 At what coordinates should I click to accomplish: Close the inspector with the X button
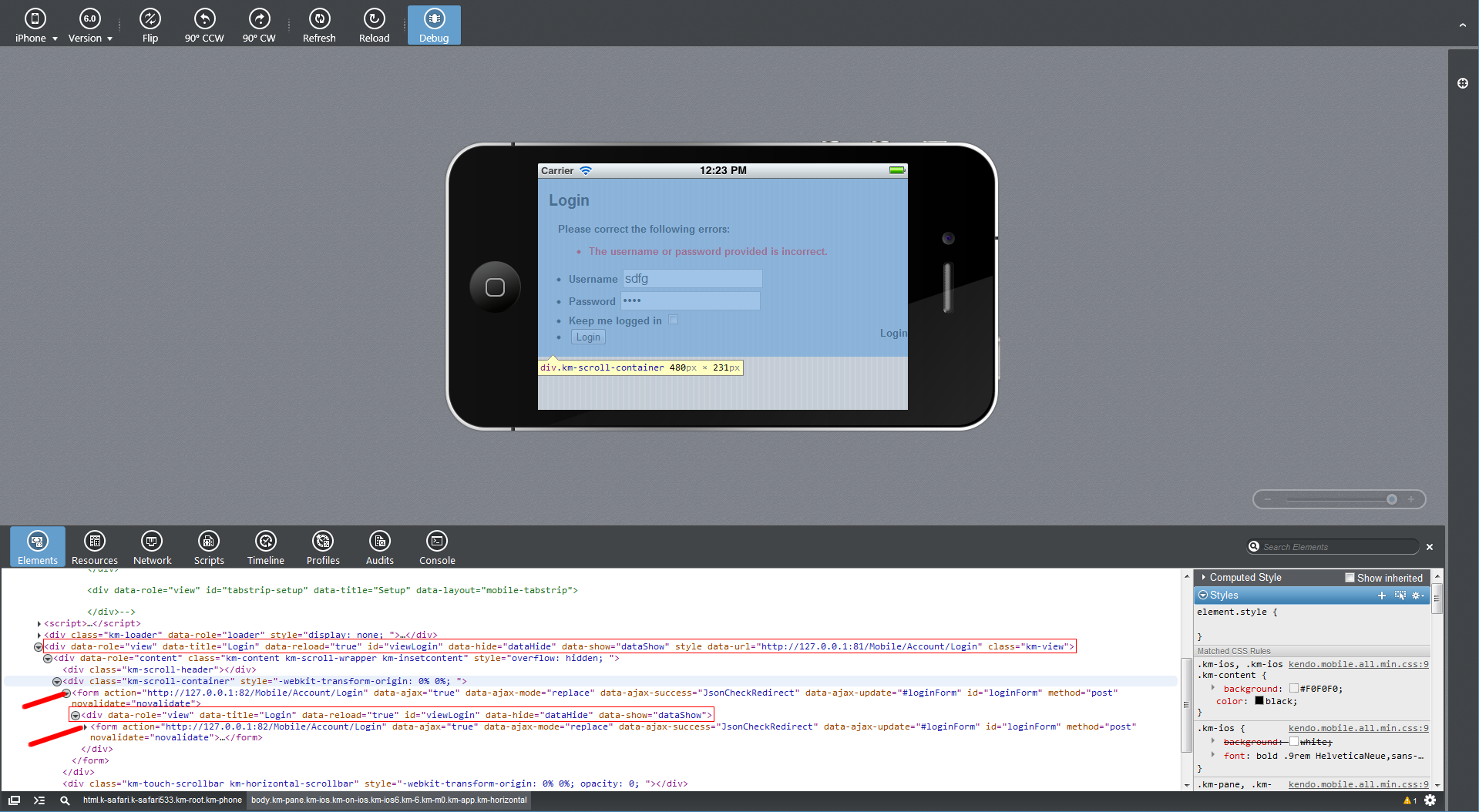[1430, 547]
